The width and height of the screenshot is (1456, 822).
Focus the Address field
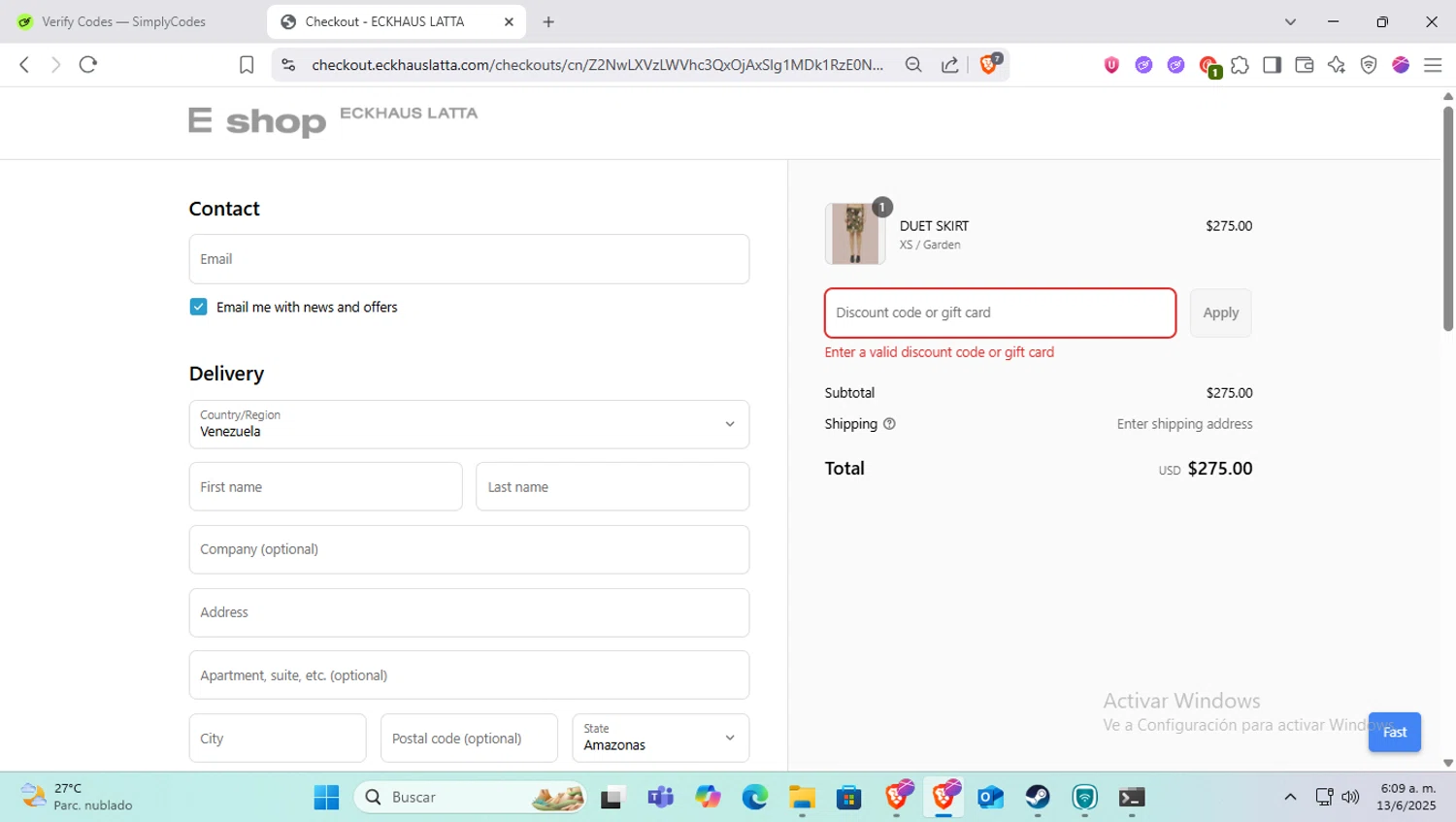point(469,612)
